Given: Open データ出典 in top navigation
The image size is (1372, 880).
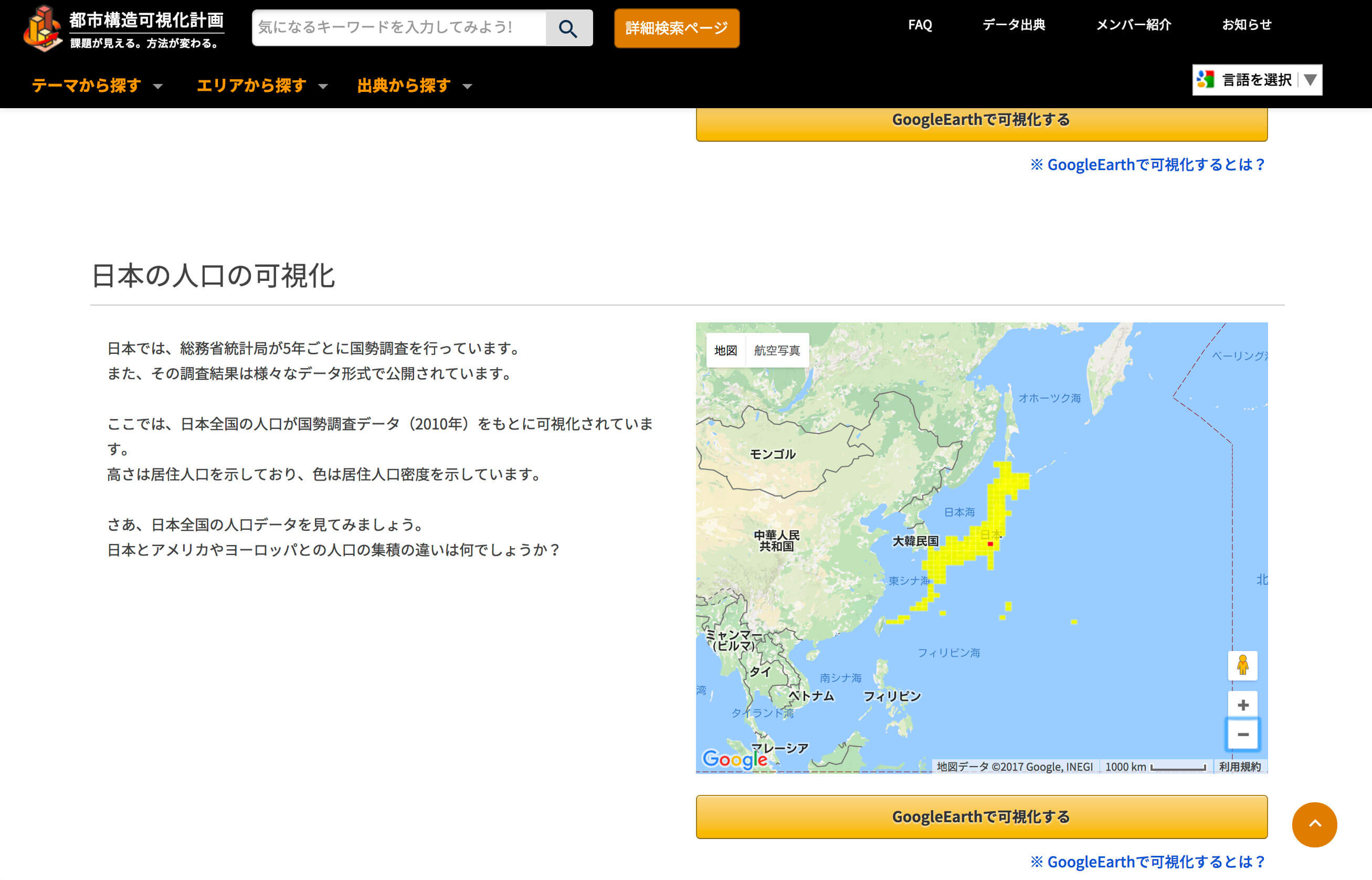Looking at the screenshot, I should pos(1014,25).
